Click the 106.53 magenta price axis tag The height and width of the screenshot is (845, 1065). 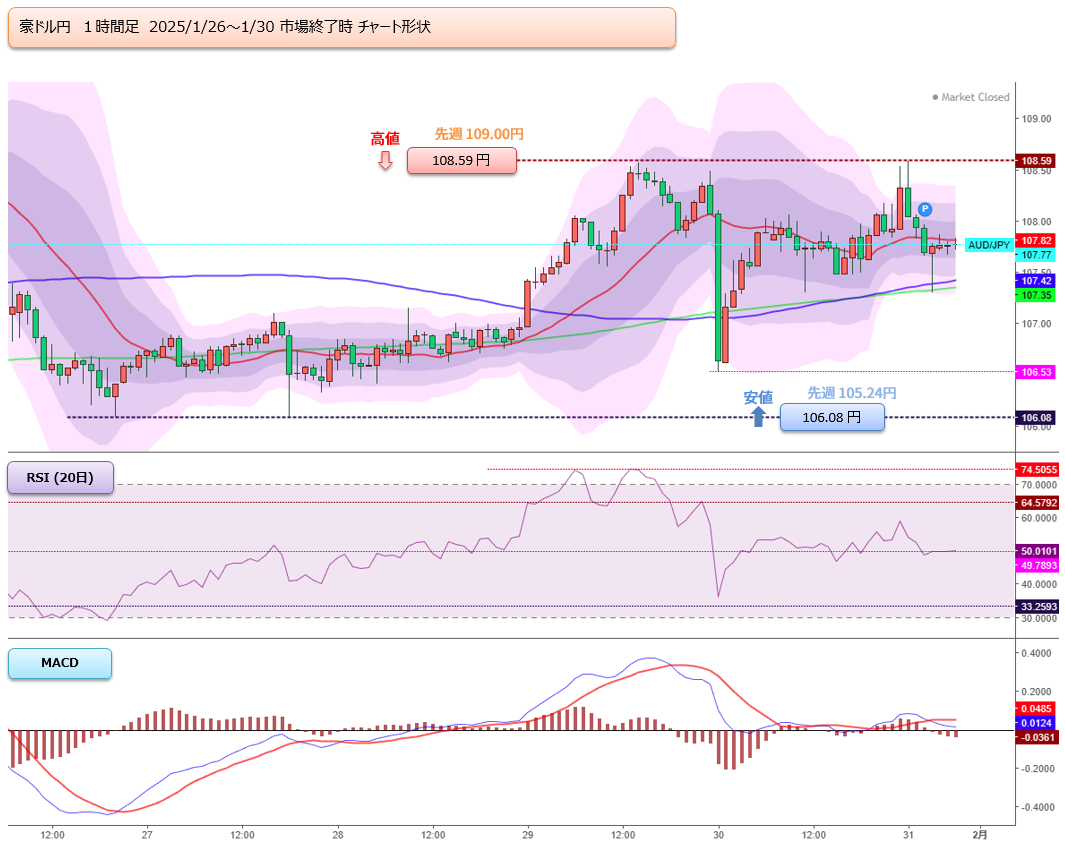(1036, 372)
